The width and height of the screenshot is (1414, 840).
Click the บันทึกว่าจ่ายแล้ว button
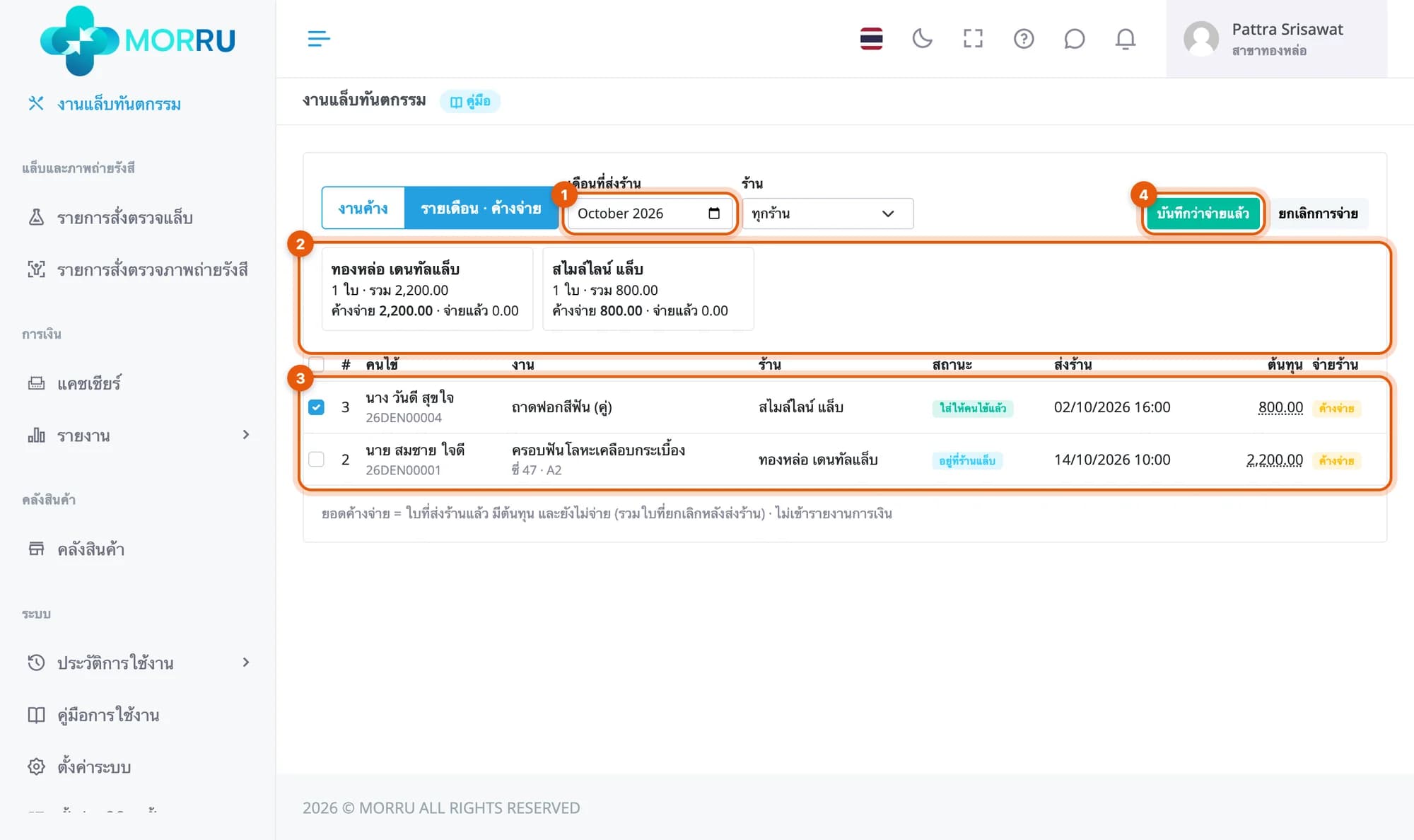(1203, 214)
